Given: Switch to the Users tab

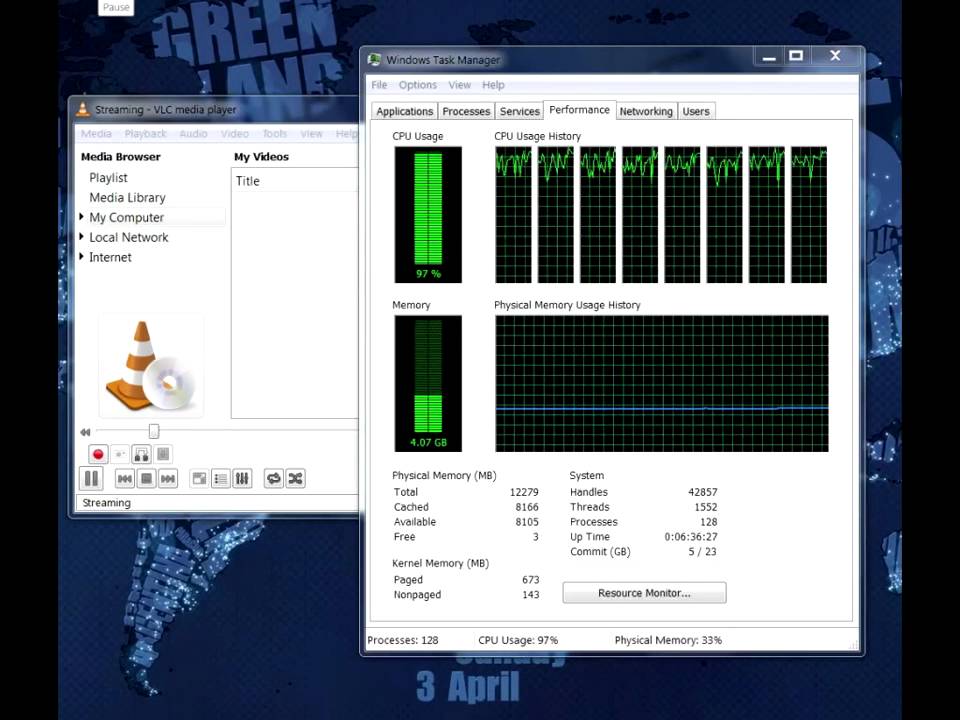Looking at the screenshot, I should coord(696,111).
